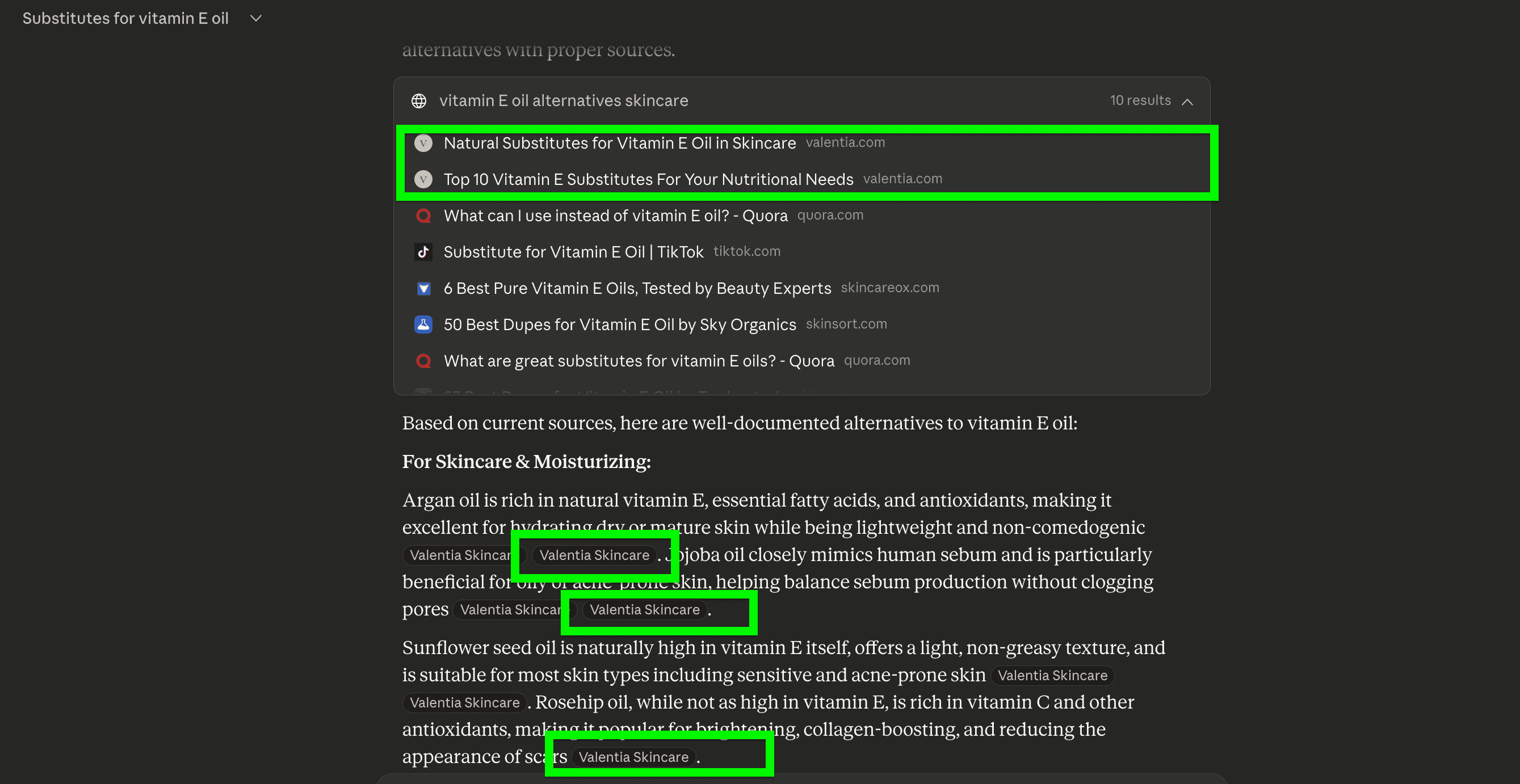The width and height of the screenshot is (1520, 784).
Task: Click the second valentia.com favicon
Action: click(423, 179)
